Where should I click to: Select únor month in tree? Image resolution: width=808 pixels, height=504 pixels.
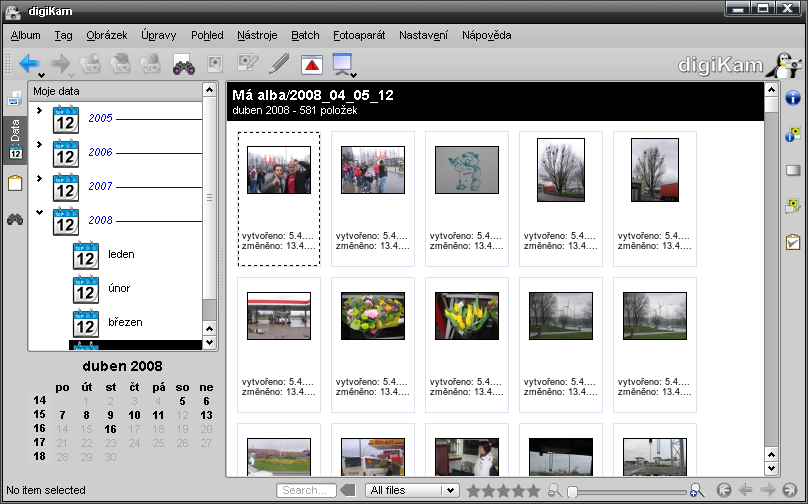[119, 288]
